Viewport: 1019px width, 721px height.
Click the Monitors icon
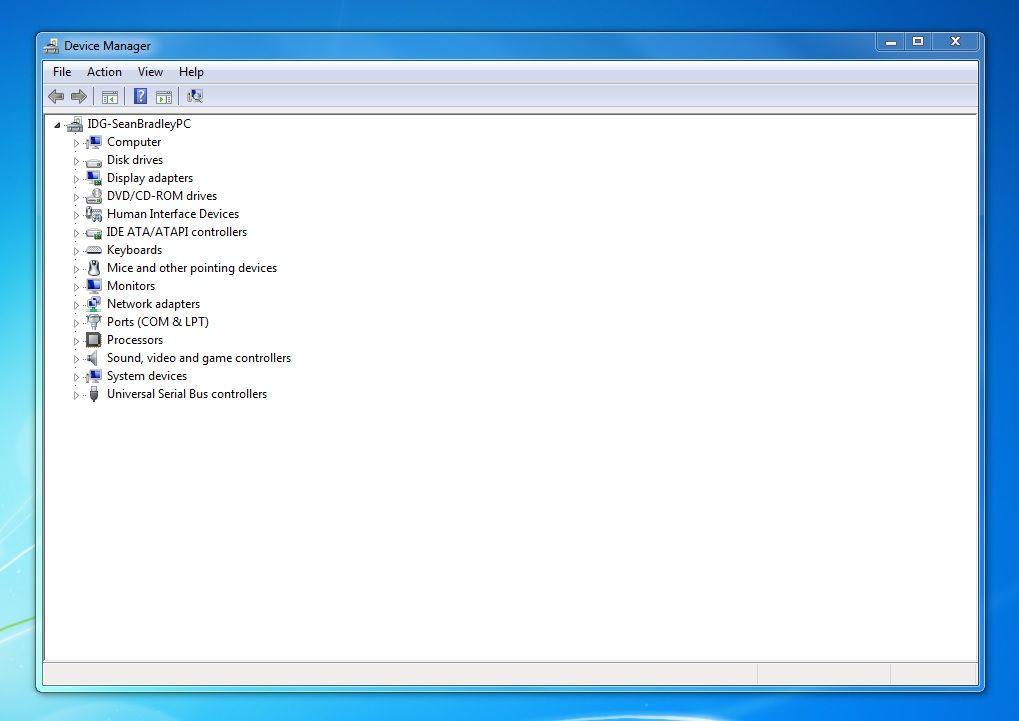pyautogui.click(x=94, y=286)
